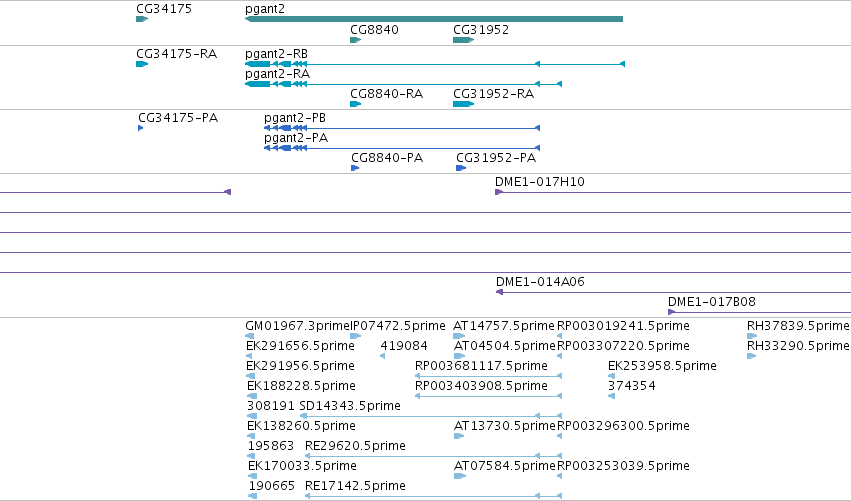
Task: Select the DME1-017B08 clone label
Action: point(712,302)
